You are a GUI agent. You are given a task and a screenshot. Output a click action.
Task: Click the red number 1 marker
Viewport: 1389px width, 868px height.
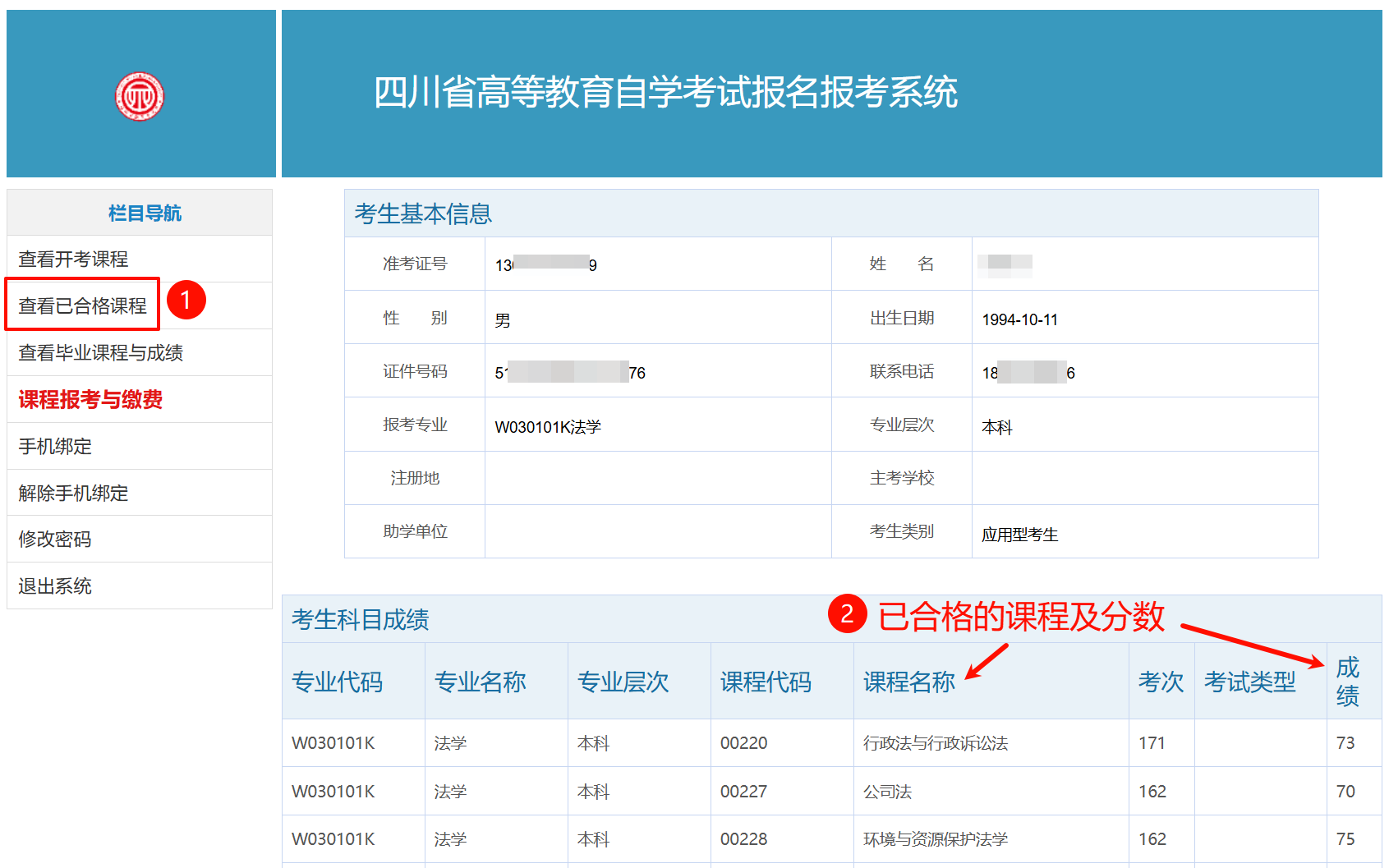point(186,301)
